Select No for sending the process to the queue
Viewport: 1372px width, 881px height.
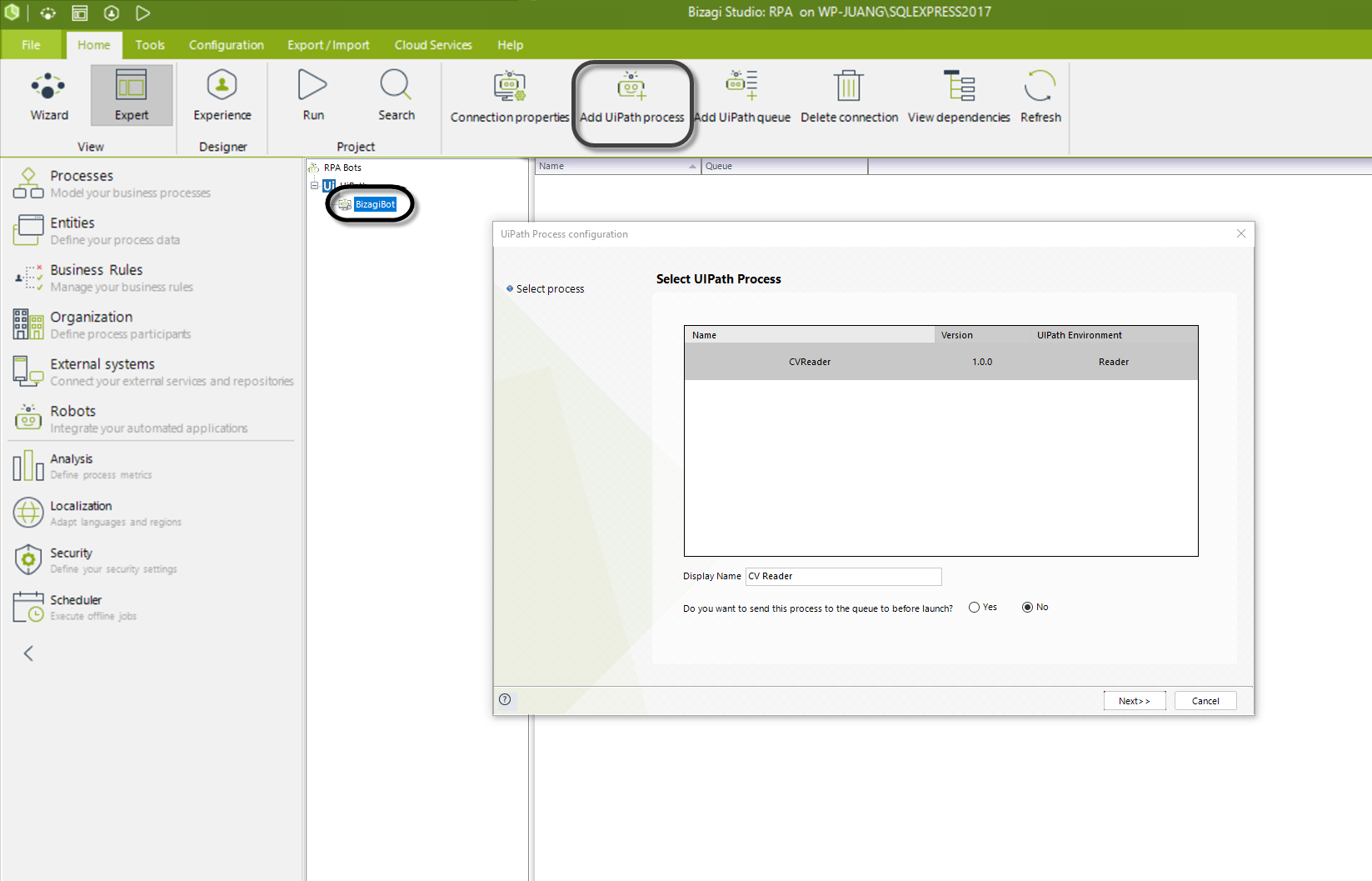1027,608
